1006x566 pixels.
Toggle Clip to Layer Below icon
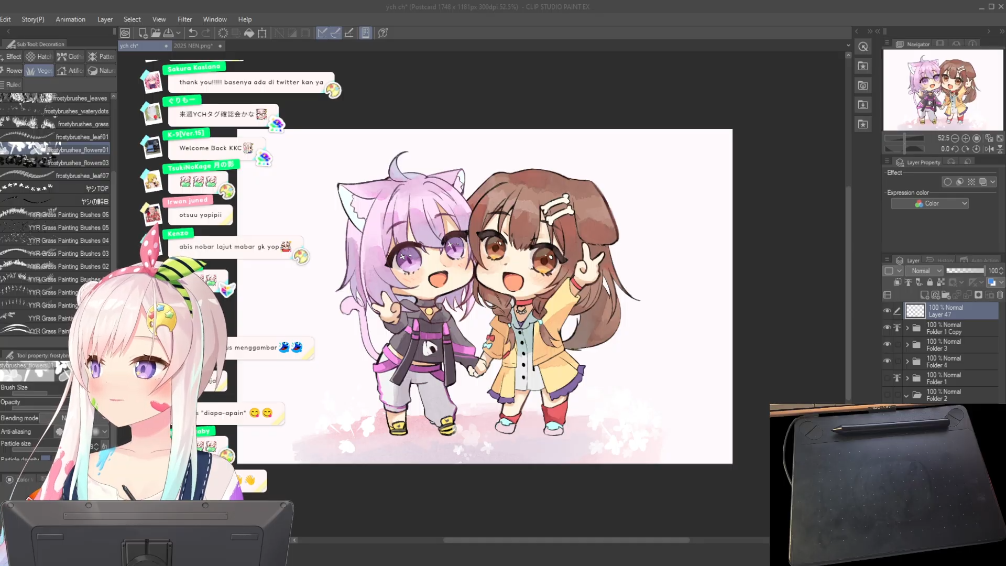898,282
